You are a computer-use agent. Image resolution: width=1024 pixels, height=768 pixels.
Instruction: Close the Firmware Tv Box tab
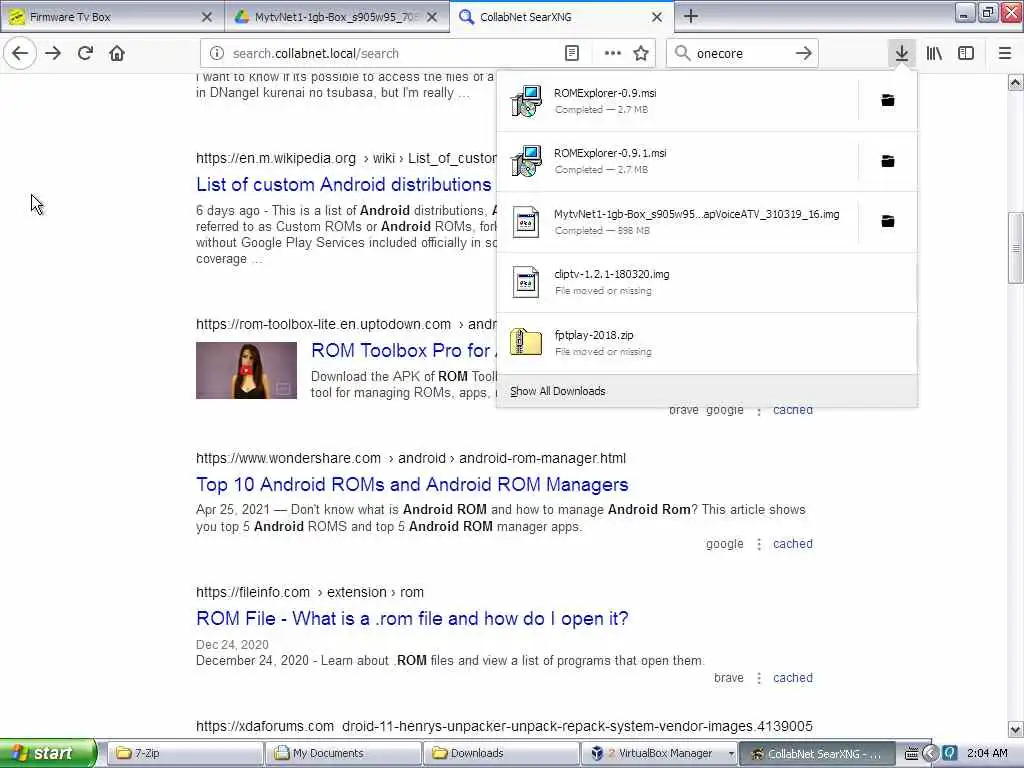pyautogui.click(x=207, y=17)
